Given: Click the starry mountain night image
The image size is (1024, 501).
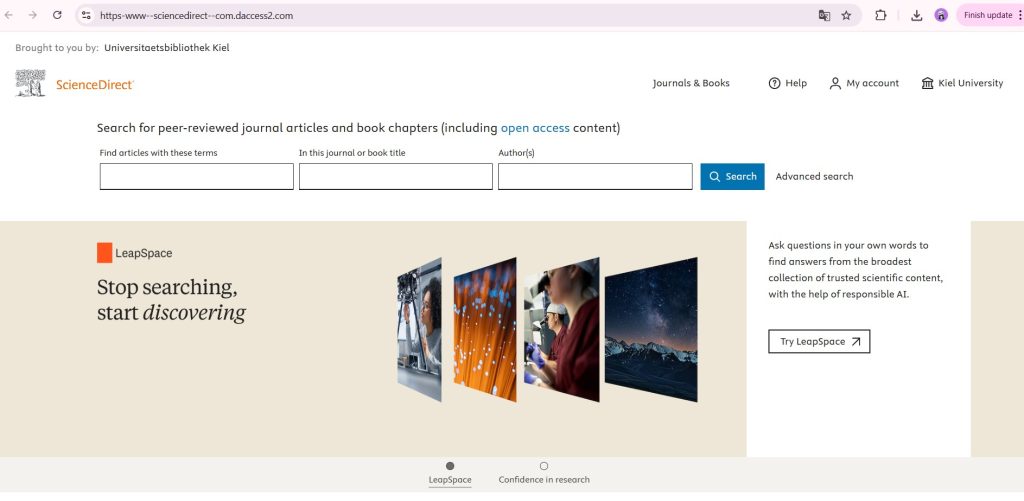Looking at the screenshot, I should [x=651, y=330].
